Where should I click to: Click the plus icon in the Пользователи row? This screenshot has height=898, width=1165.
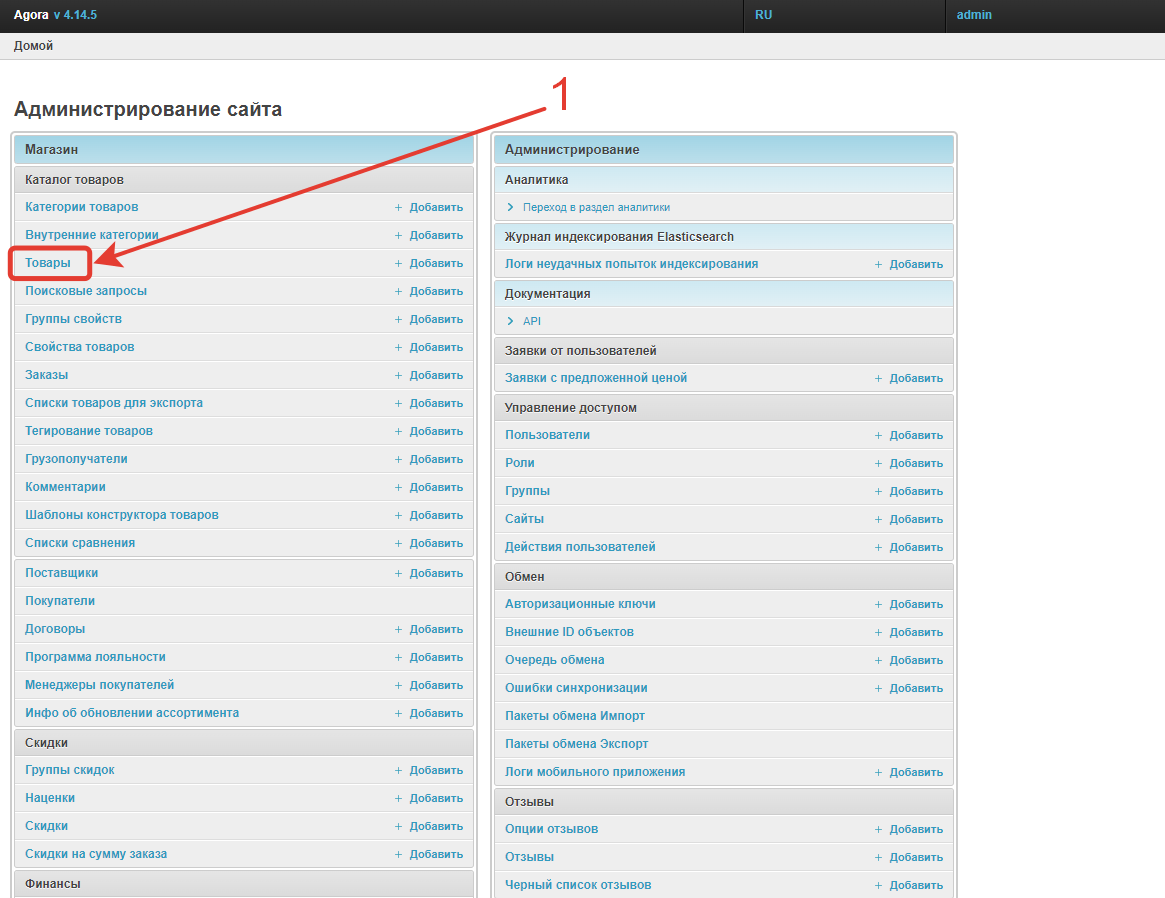[878, 436]
